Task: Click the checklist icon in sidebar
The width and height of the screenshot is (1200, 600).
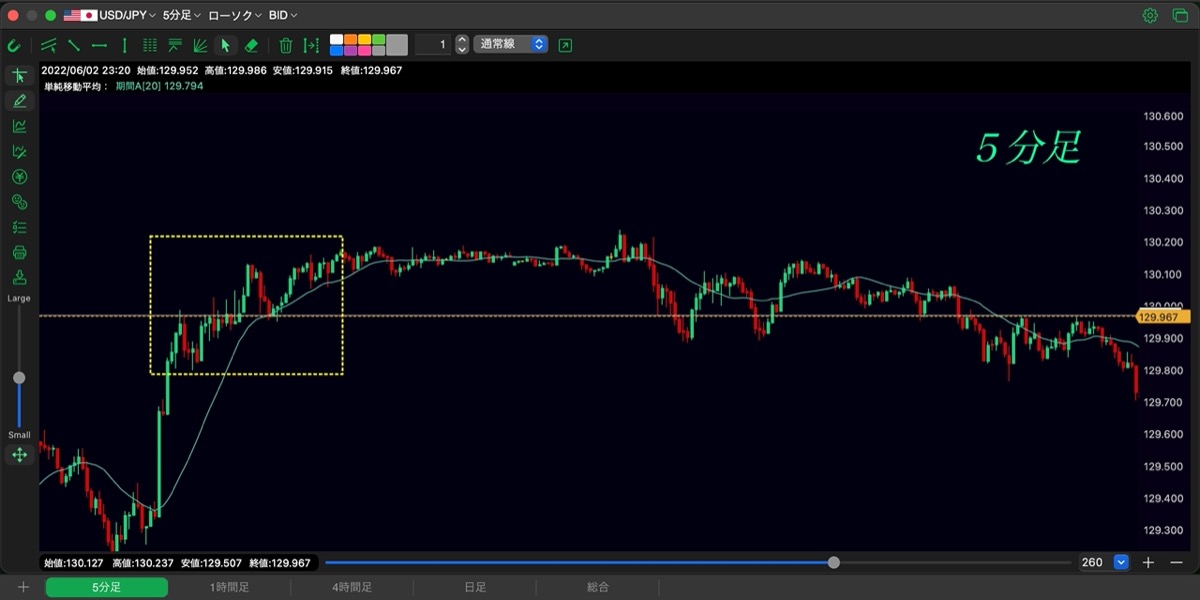Action: [19, 227]
